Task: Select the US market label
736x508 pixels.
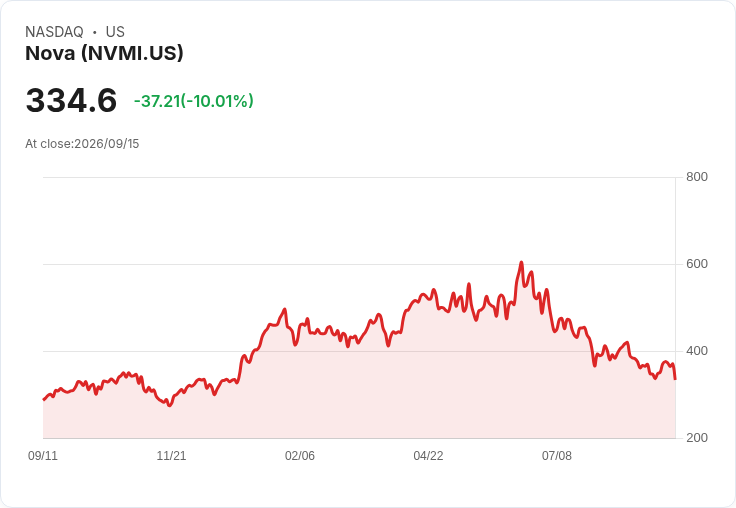Action: coord(115,32)
